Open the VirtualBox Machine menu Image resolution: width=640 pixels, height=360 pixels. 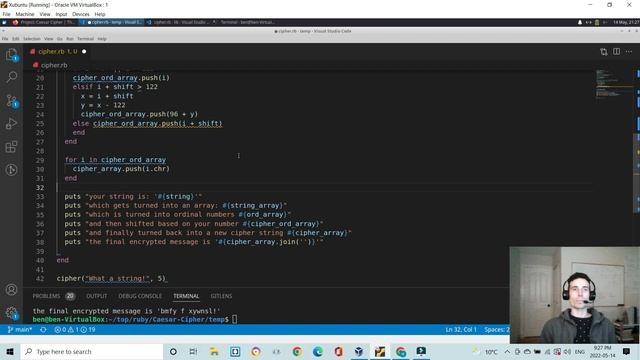click(25, 14)
